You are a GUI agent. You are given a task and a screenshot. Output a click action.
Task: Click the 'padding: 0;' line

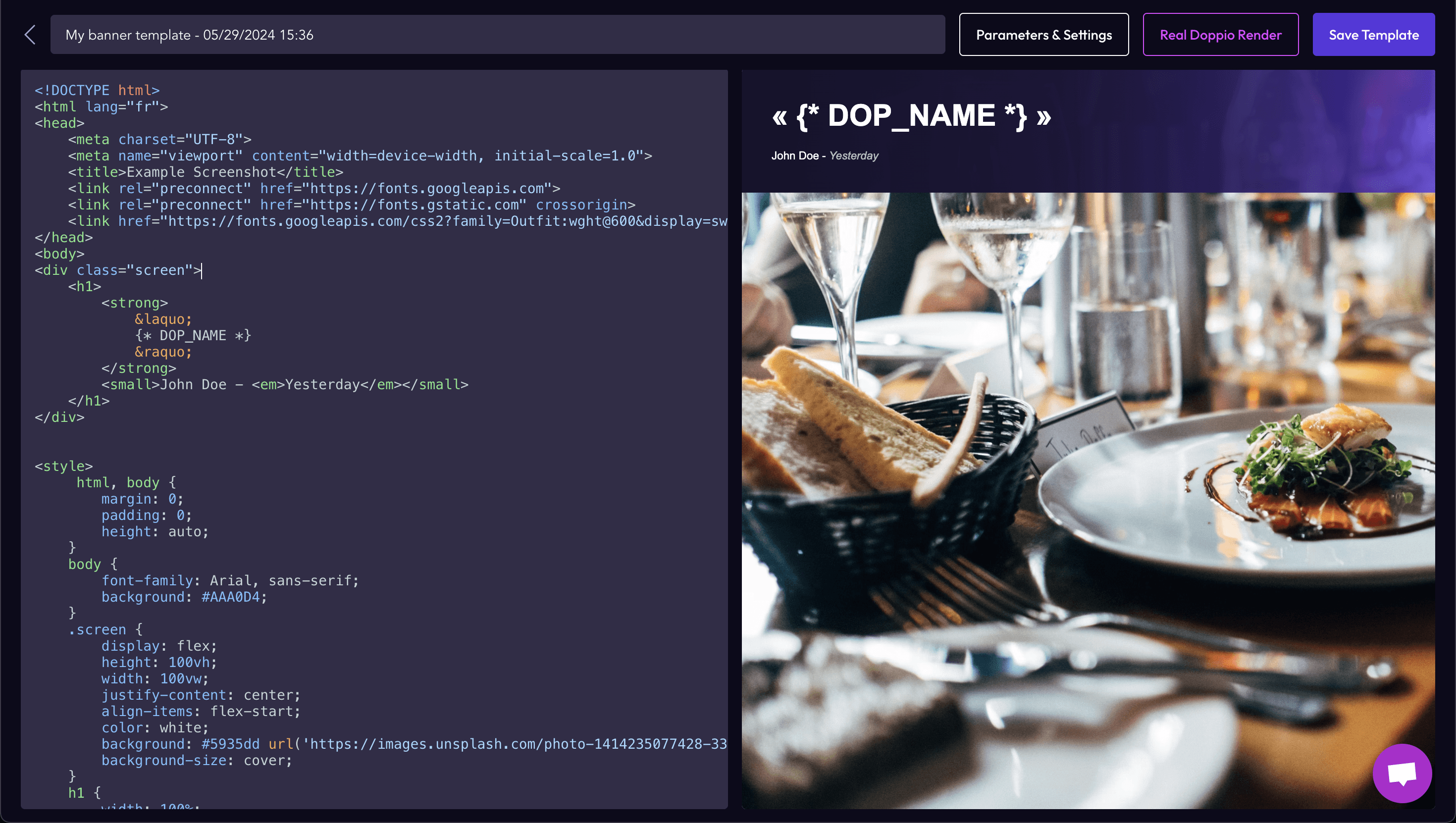147,516
